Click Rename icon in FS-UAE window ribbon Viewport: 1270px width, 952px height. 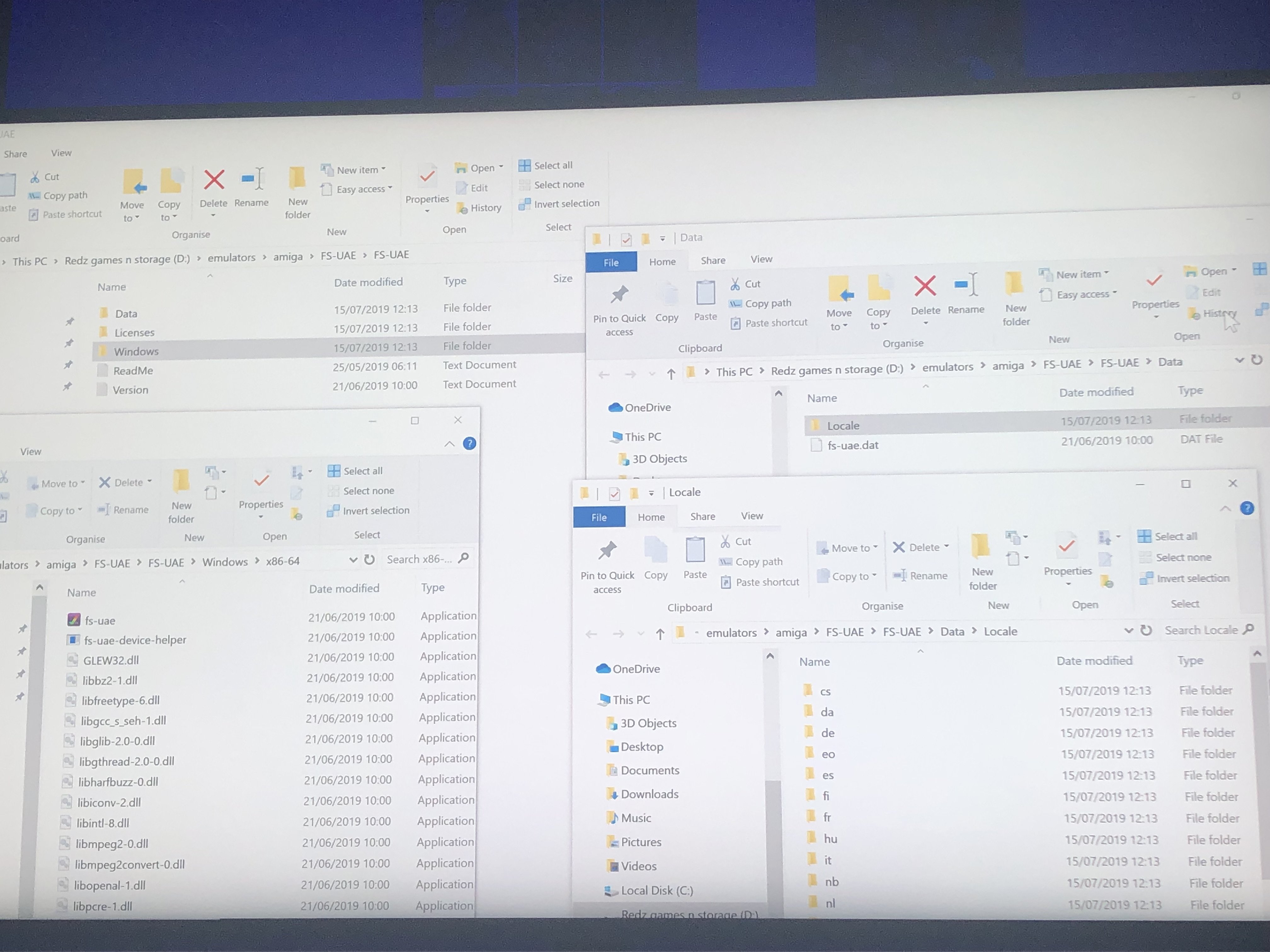tap(252, 179)
